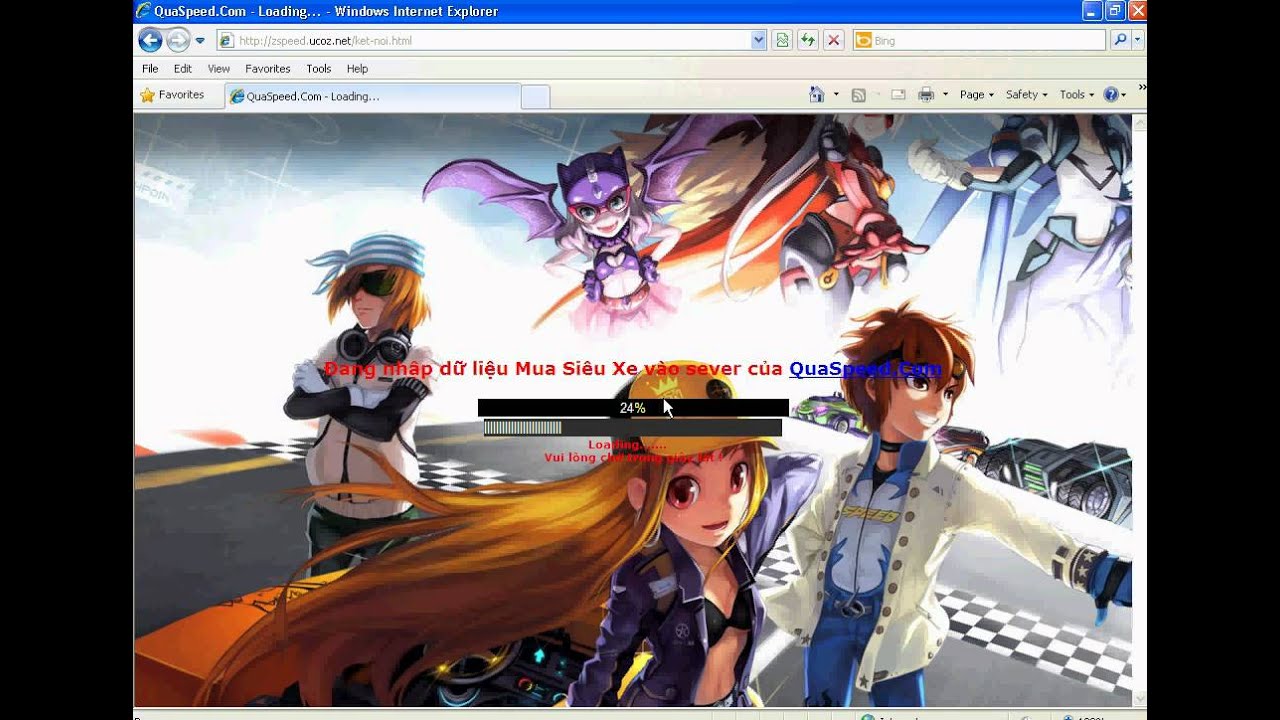Click the Print icon
Viewport: 1280px width, 720px height.
(926, 95)
